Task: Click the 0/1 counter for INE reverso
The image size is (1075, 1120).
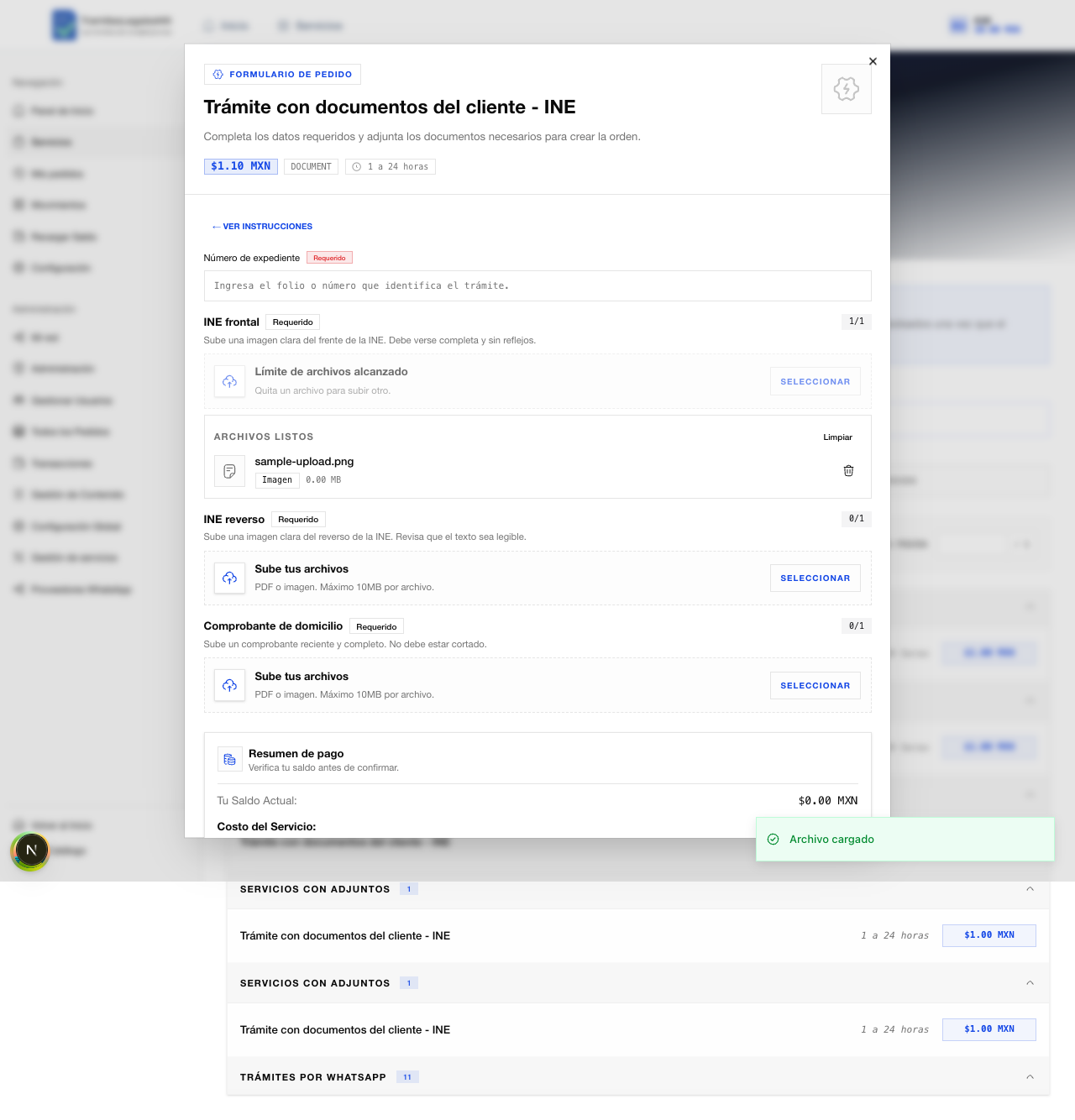Action: tap(857, 519)
